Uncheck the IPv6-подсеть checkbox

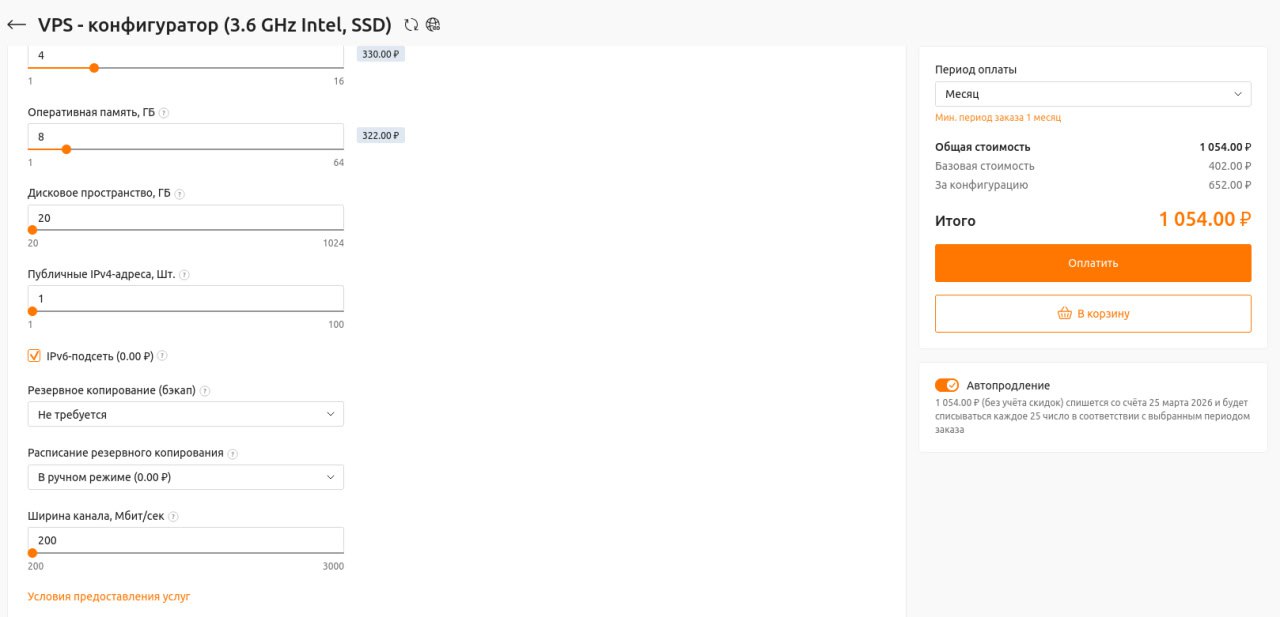34,356
